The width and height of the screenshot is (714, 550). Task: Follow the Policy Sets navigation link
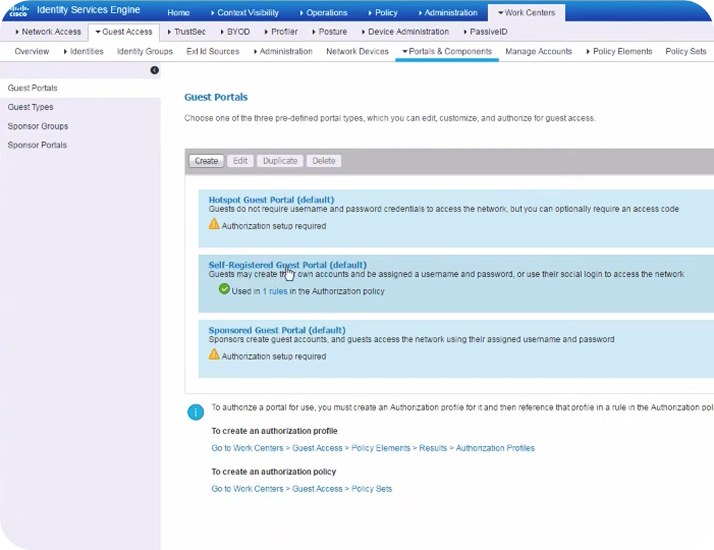[x=301, y=489]
